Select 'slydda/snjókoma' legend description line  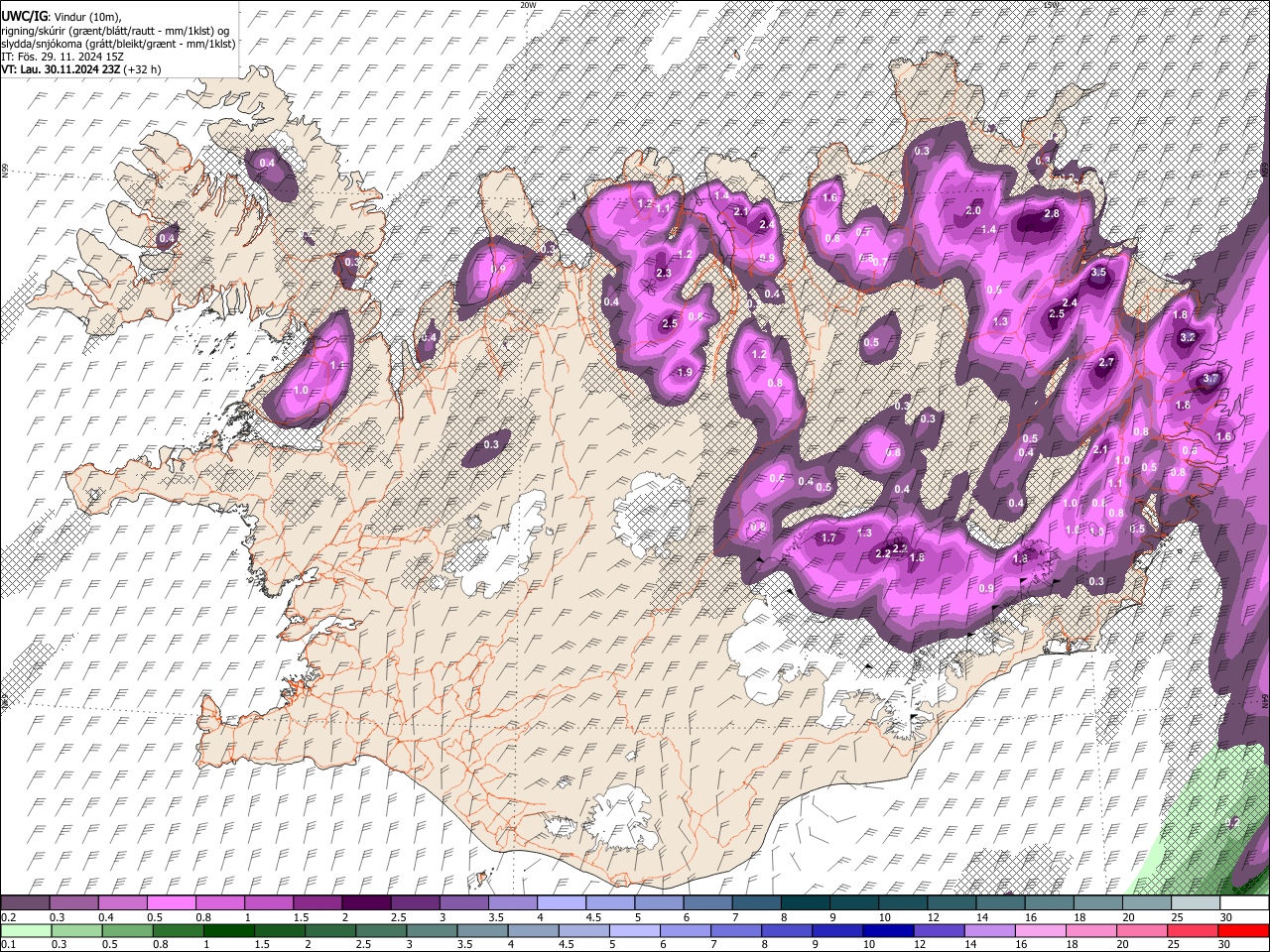(x=118, y=44)
